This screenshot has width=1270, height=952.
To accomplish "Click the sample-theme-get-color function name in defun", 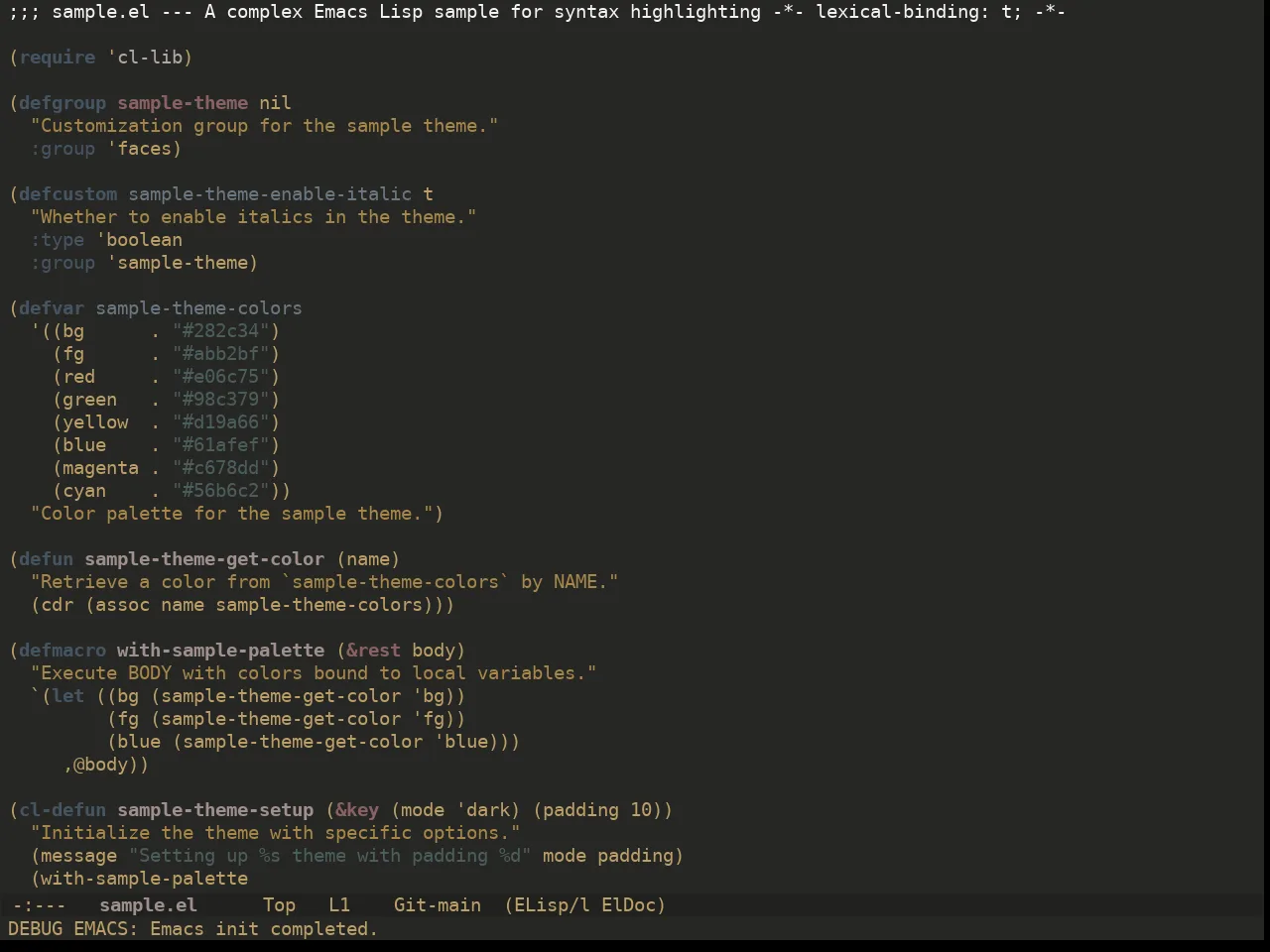I will tap(204, 559).
